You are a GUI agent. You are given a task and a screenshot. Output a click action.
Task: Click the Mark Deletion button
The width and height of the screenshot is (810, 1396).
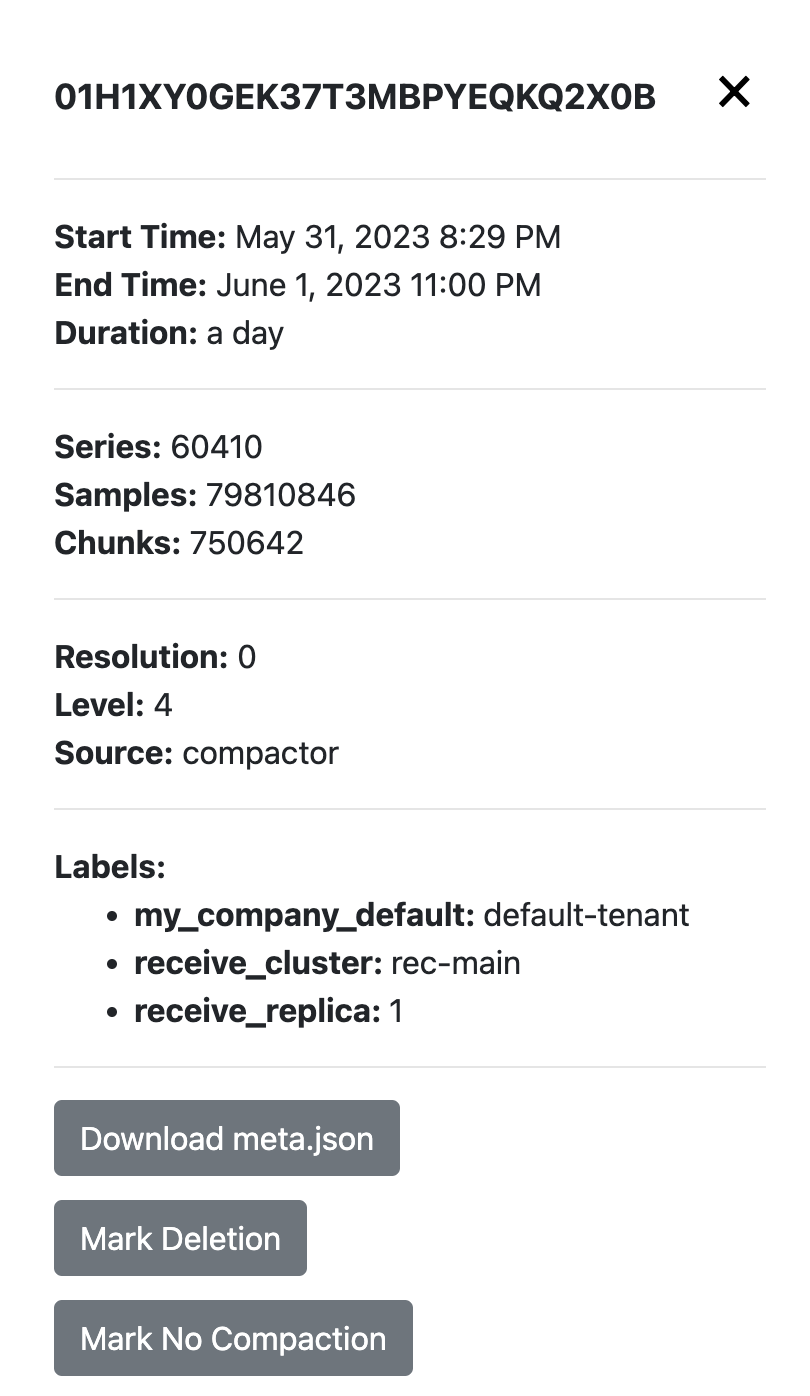(x=180, y=1237)
